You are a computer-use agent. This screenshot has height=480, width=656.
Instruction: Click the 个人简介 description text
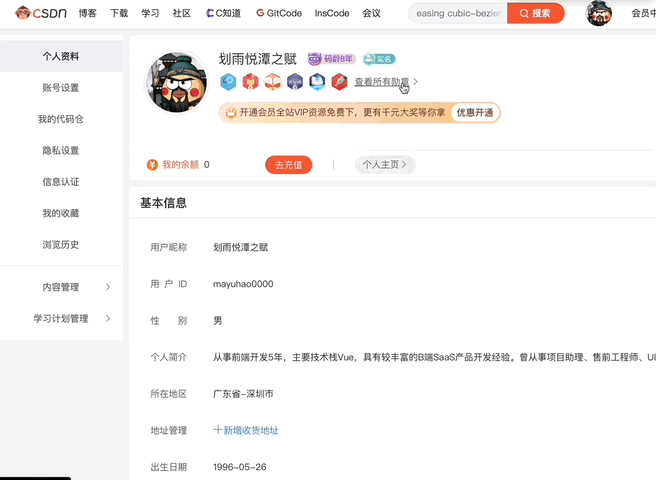coord(434,357)
